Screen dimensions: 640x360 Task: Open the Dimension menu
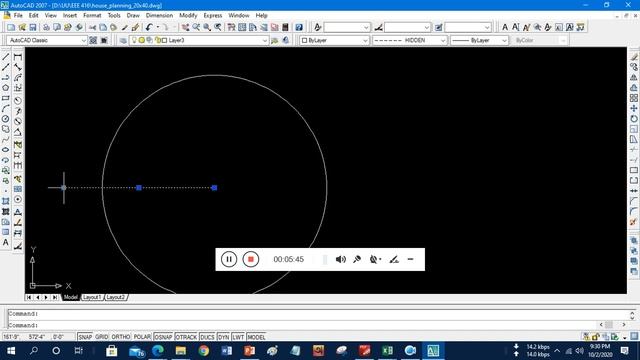click(159, 16)
